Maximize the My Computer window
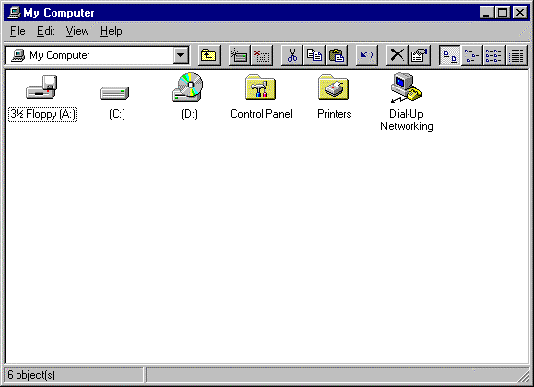Image resolution: width=534 pixels, height=387 pixels. 502,13
